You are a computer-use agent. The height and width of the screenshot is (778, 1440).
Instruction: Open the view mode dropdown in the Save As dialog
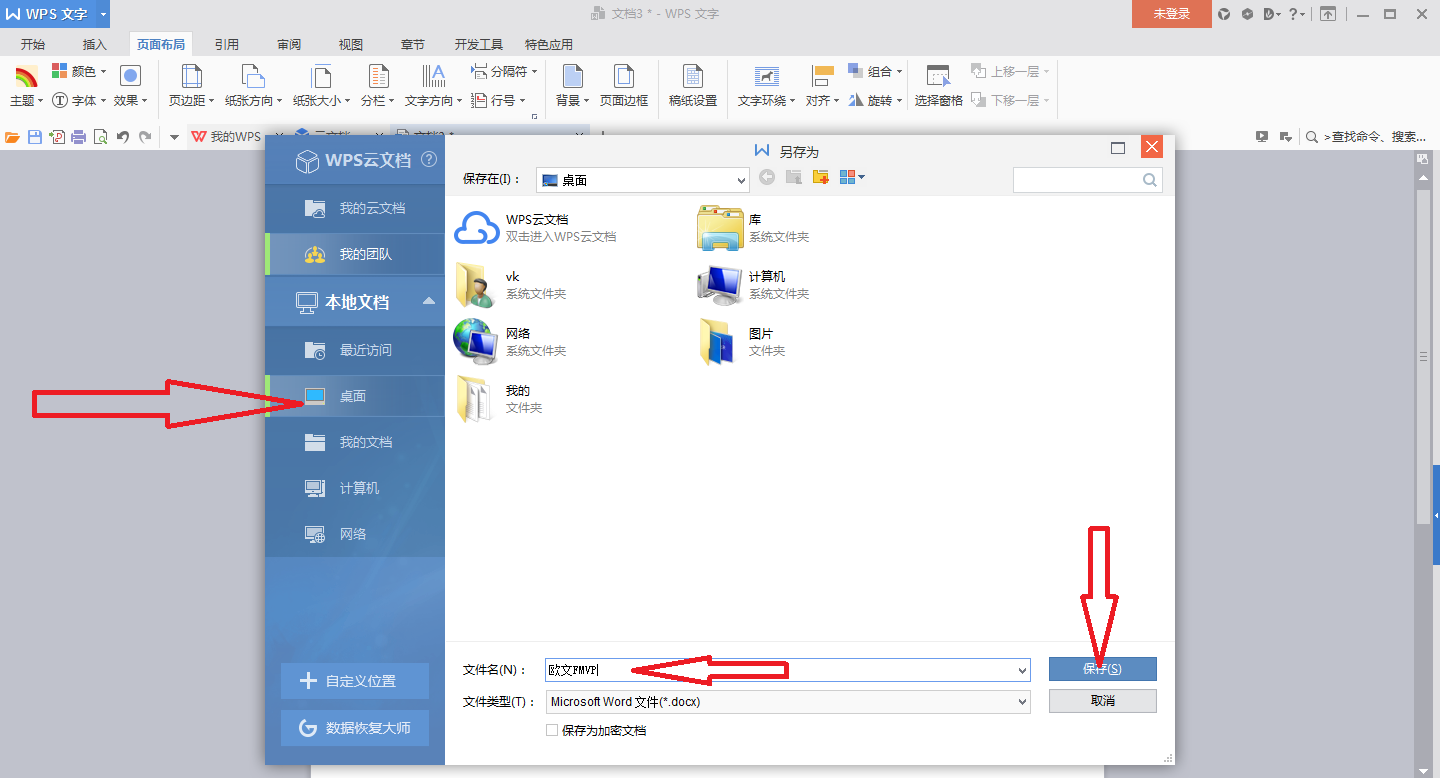[x=853, y=177]
